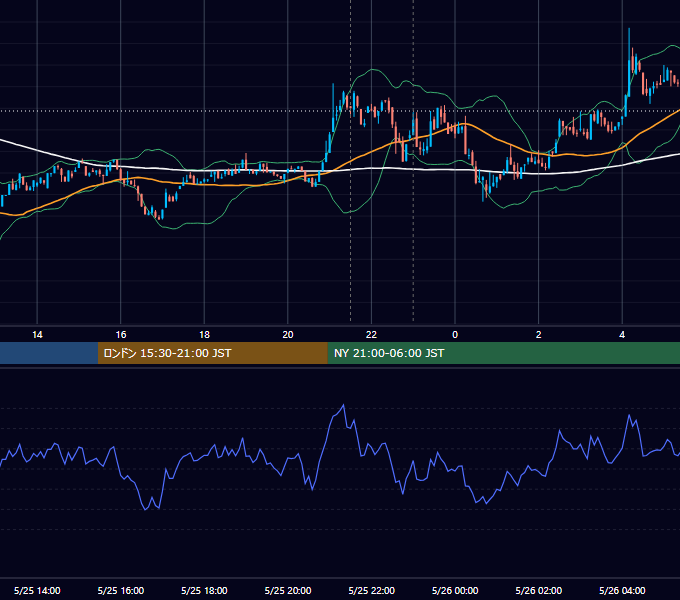
Task: Click the 5/25 16:00 label on the indicator axis
Action: pos(121,590)
